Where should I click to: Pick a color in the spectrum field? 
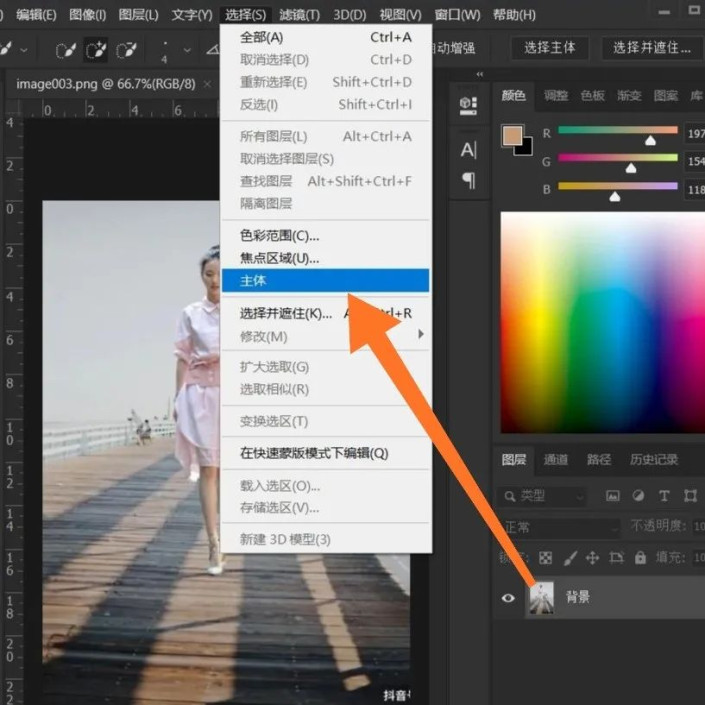click(x=602, y=322)
